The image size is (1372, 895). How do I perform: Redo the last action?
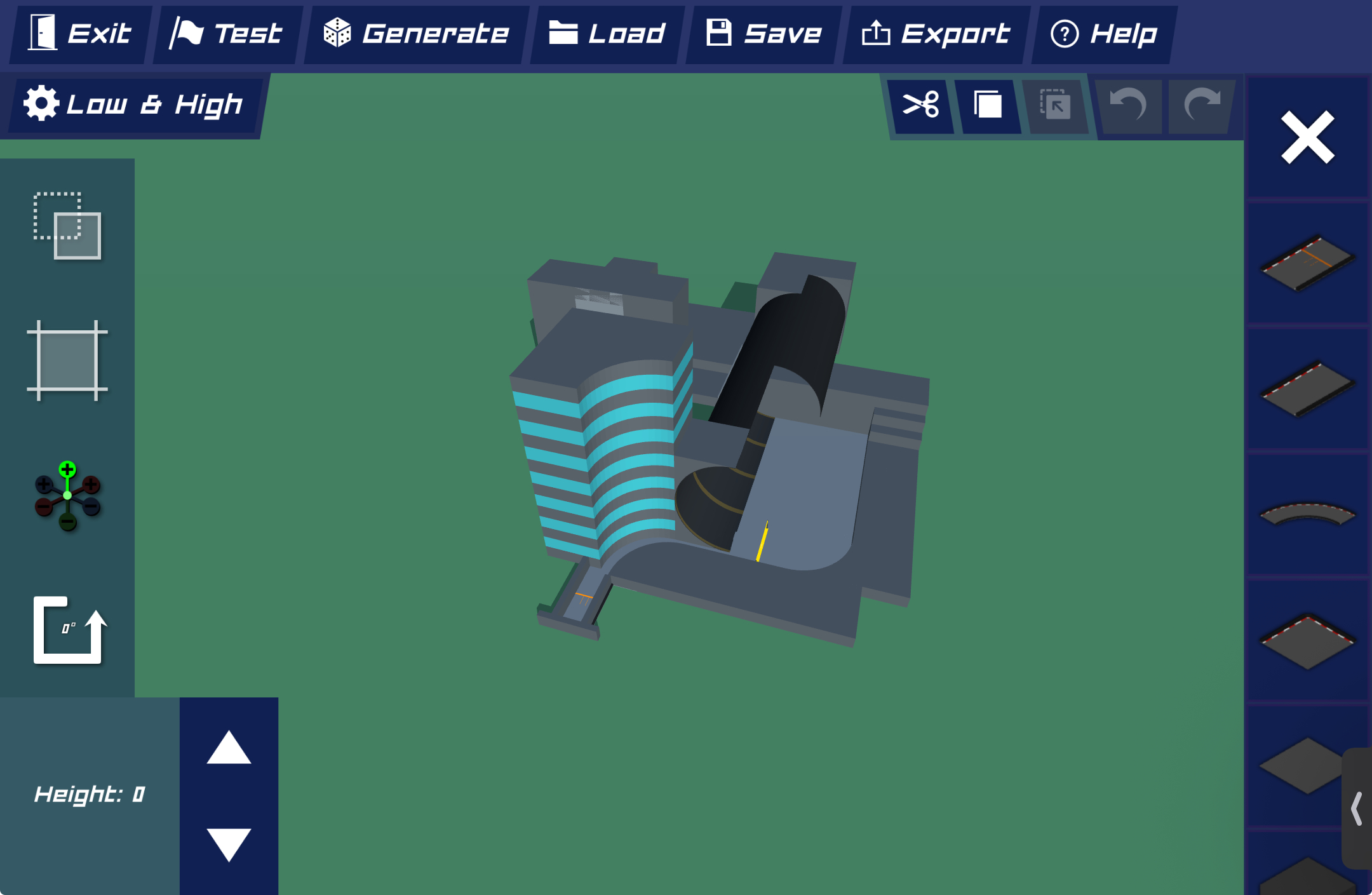pyautogui.click(x=1202, y=105)
